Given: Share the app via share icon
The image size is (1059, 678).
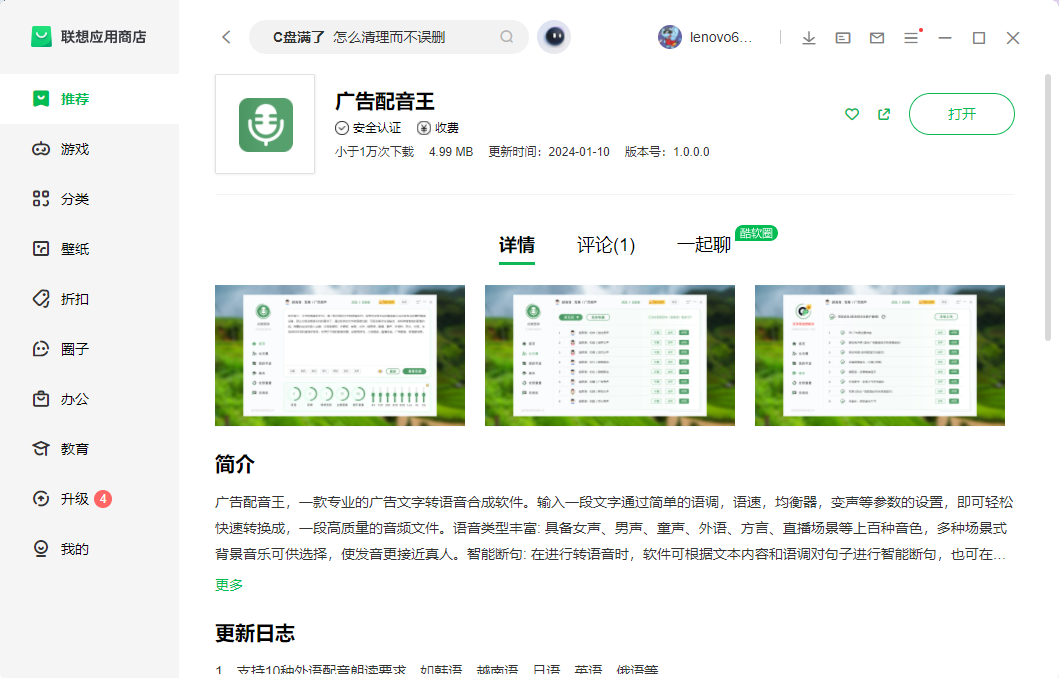Looking at the screenshot, I should (x=883, y=114).
